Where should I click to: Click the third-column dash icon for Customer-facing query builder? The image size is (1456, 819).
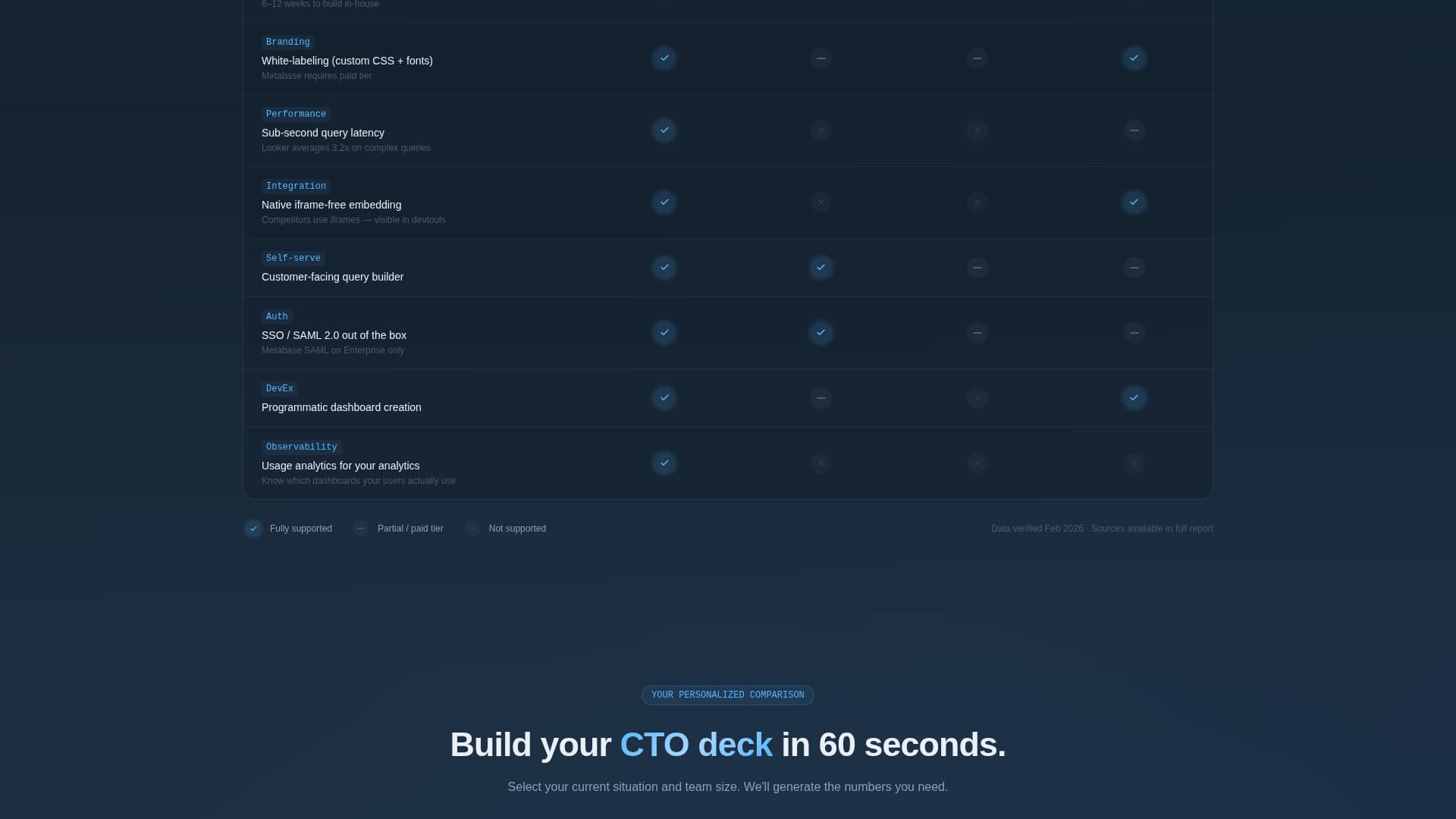tap(977, 268)
